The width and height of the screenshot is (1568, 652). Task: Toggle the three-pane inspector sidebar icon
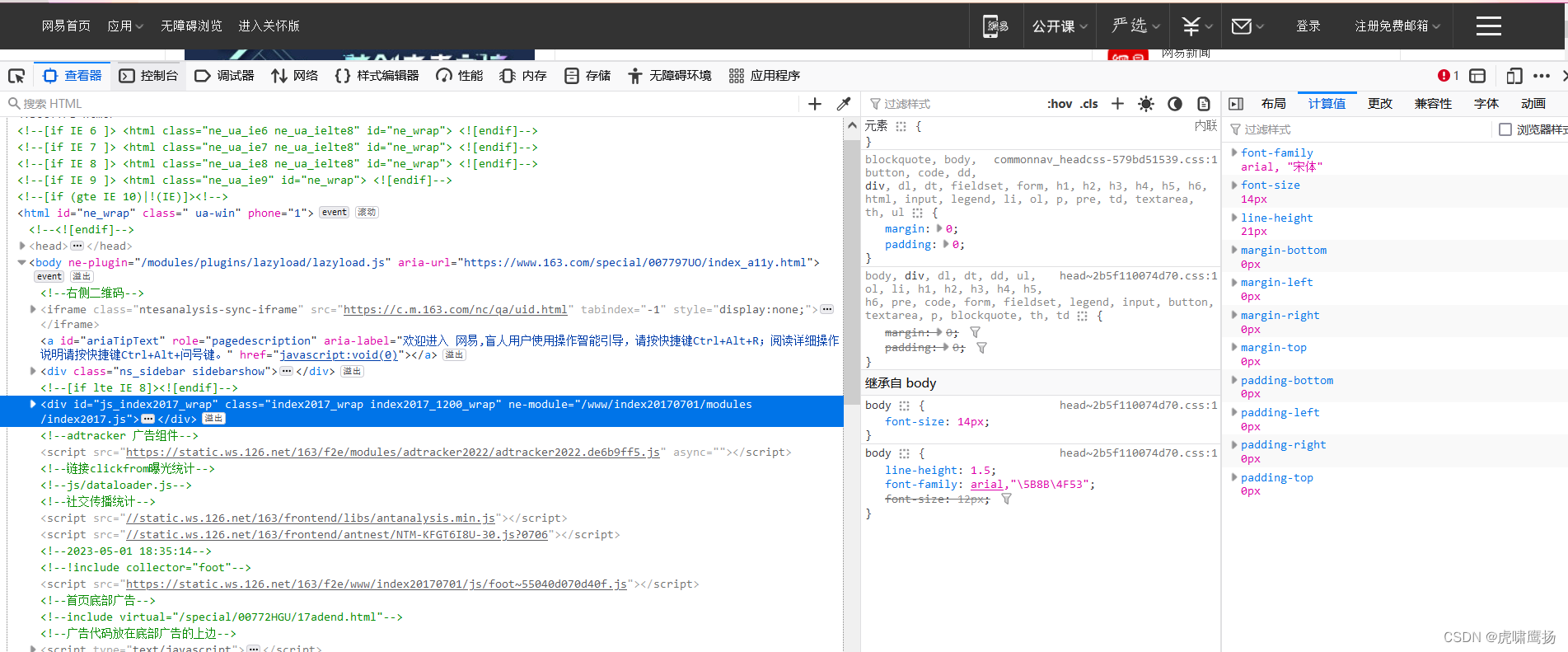1236,104
